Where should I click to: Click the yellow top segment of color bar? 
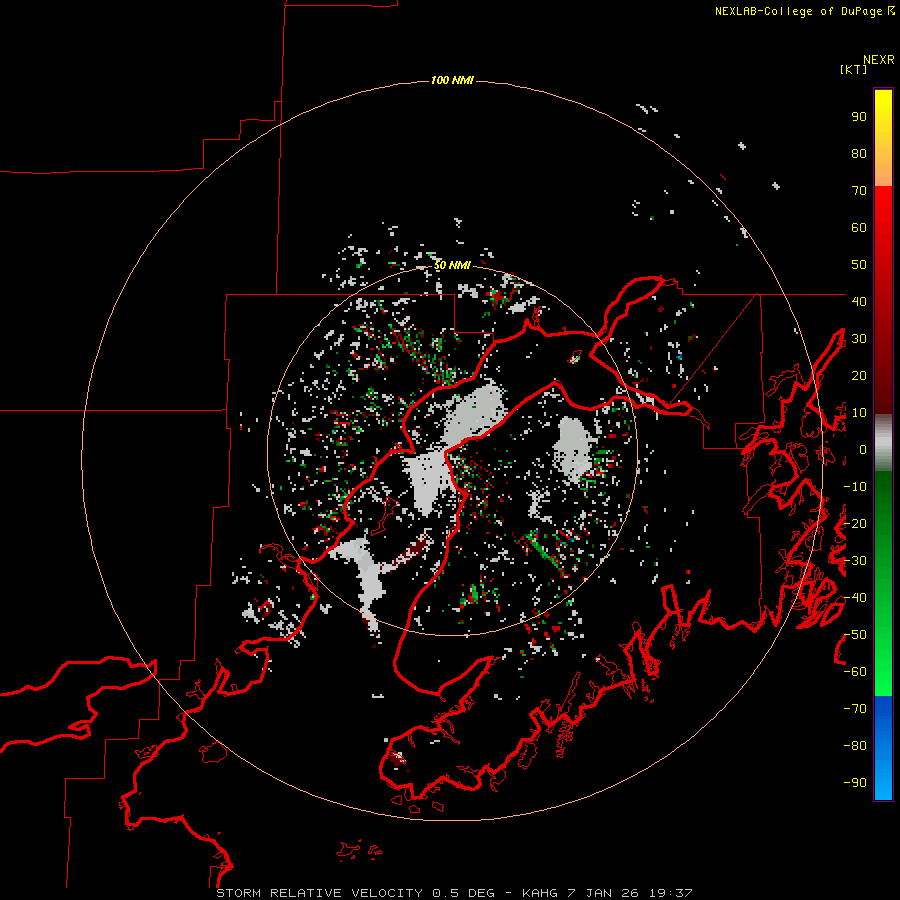883,138
